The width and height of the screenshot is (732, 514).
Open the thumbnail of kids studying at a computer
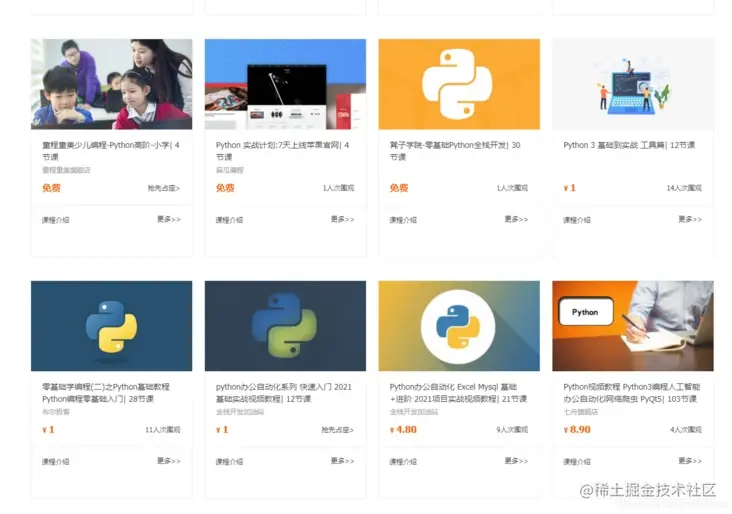(x=112, y=84)
